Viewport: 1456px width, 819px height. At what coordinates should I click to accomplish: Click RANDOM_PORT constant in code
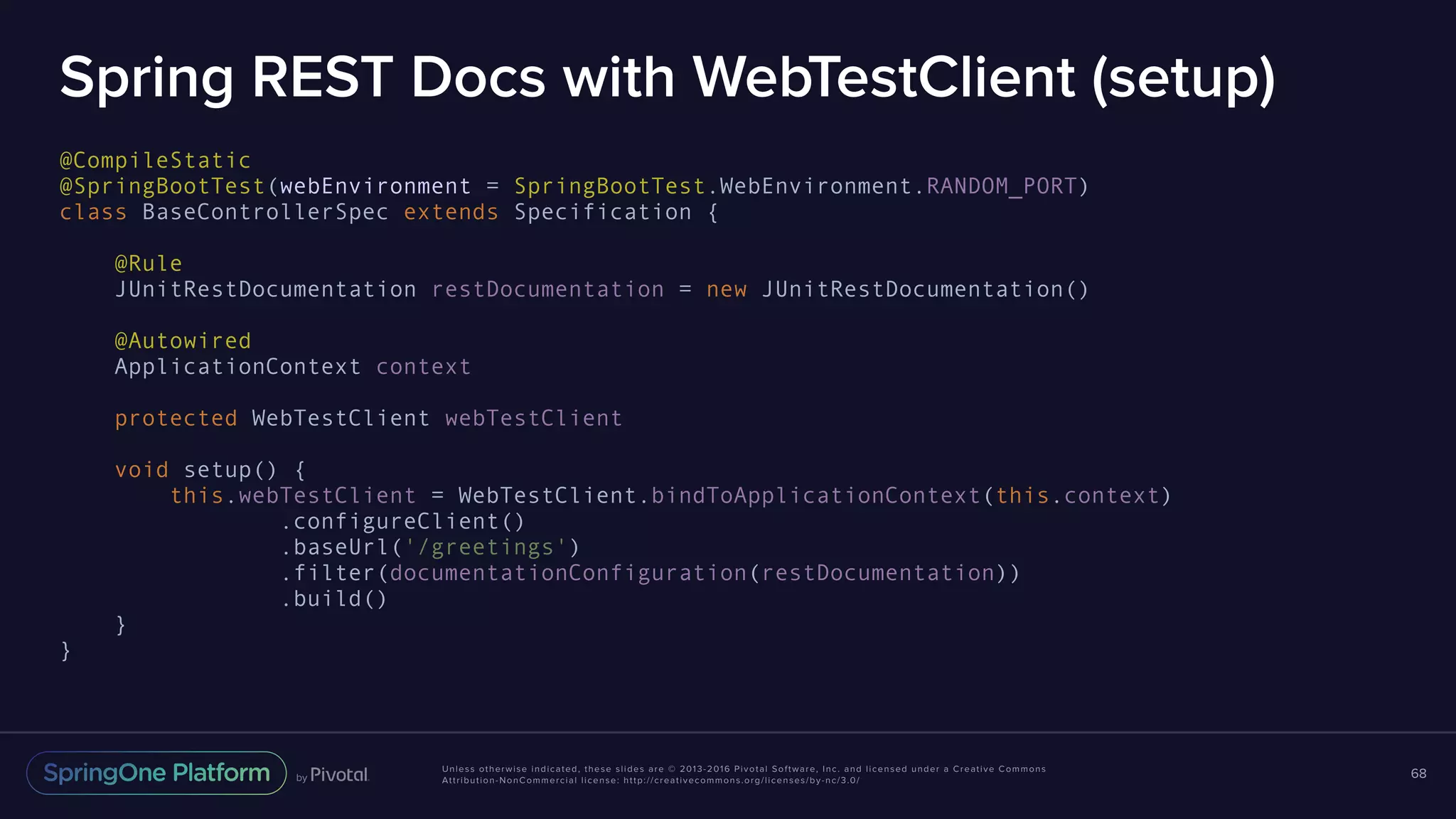(x=1001, y=186)
